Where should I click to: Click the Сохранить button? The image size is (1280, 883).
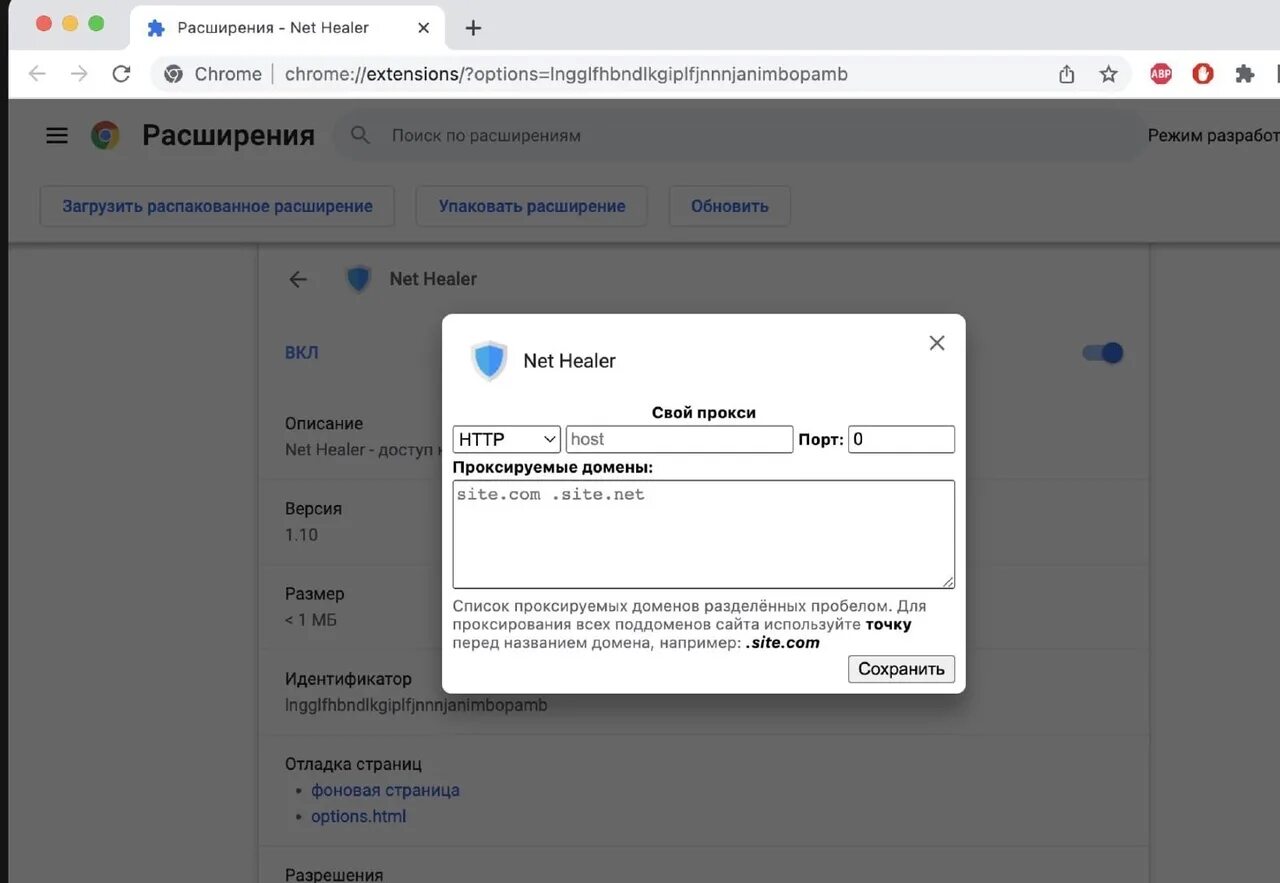click(x=900, y=669)
